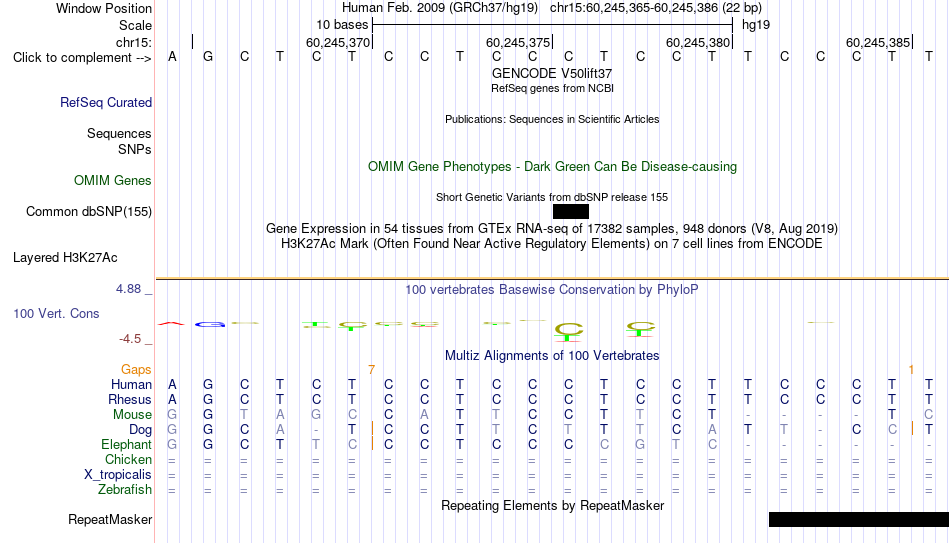
Task: Click the -4.5 PhyloP lower scale value
Action: (130, 339)
